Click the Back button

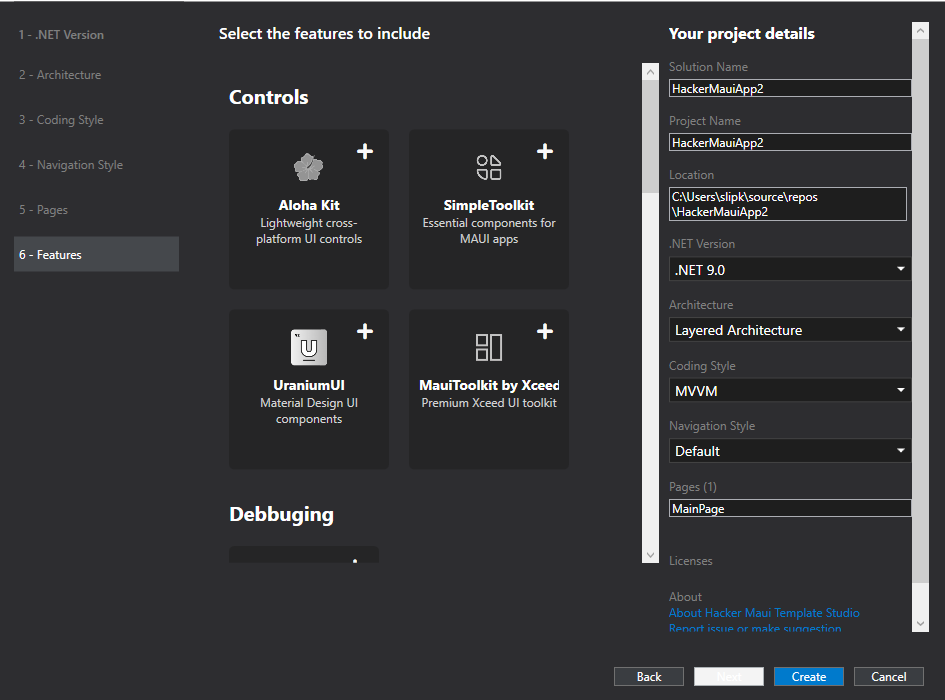tap(649, 677)
